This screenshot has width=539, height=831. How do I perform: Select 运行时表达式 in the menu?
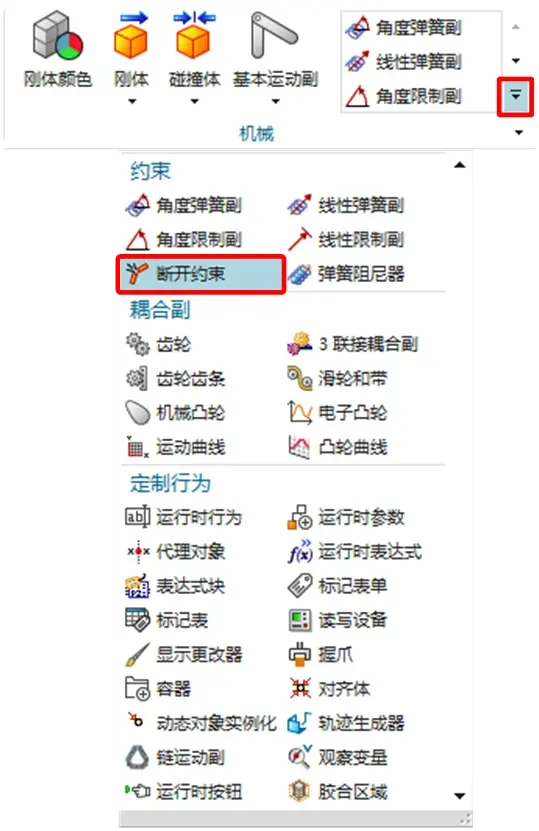(x=355, y=551)
